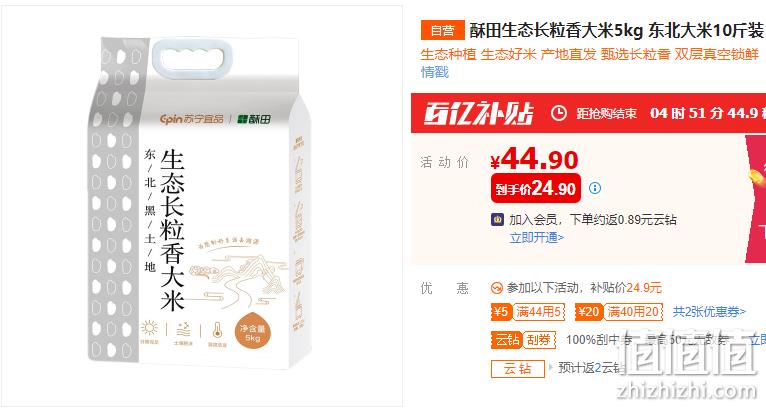Click the product title 酥田生态长粒香大米5kg
The height and width of the screenshot is (408, 766).
[556, 31]
